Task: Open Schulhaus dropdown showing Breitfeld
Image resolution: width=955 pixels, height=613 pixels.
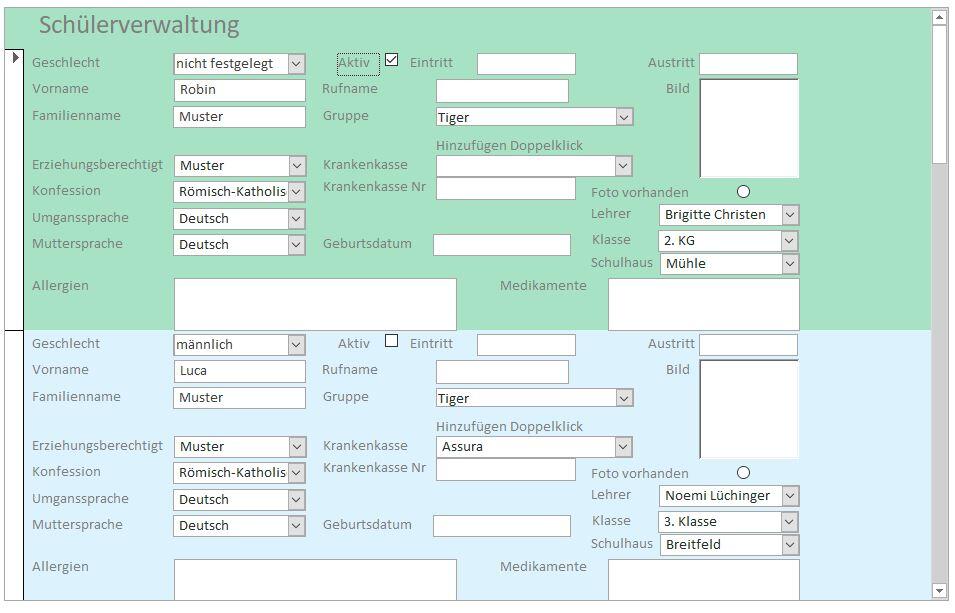Action: (x=790, y=545)
